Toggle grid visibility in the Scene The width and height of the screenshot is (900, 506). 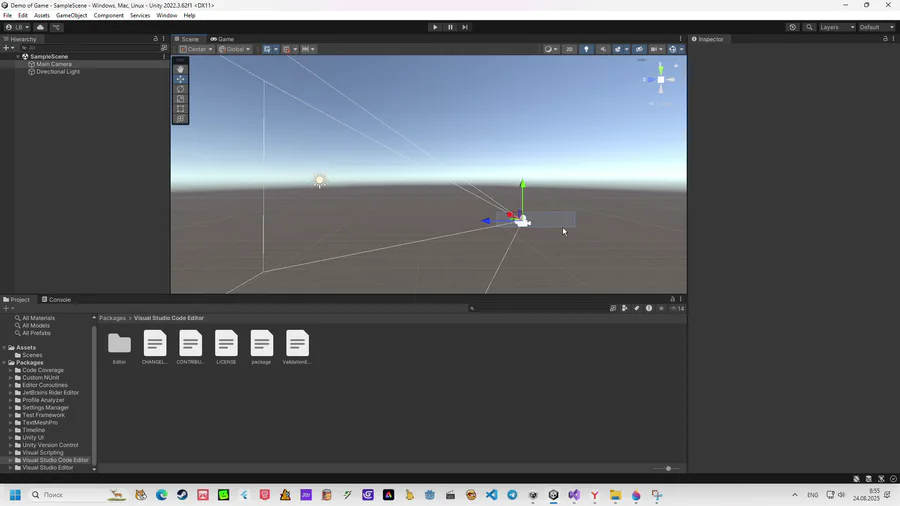click(267, 49)
